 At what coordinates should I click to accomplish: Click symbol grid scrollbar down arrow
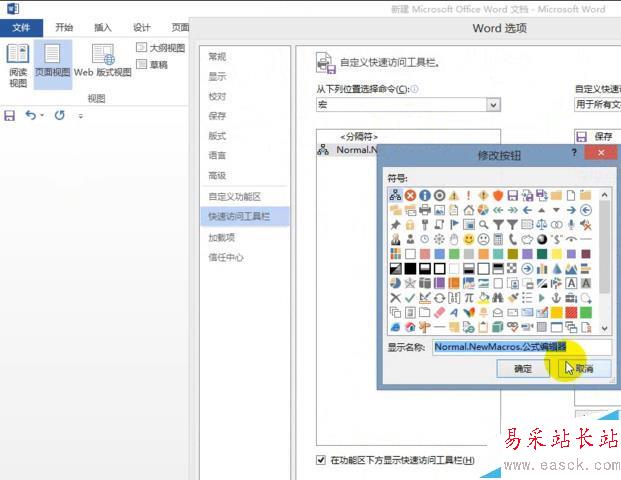coord(604,328)
